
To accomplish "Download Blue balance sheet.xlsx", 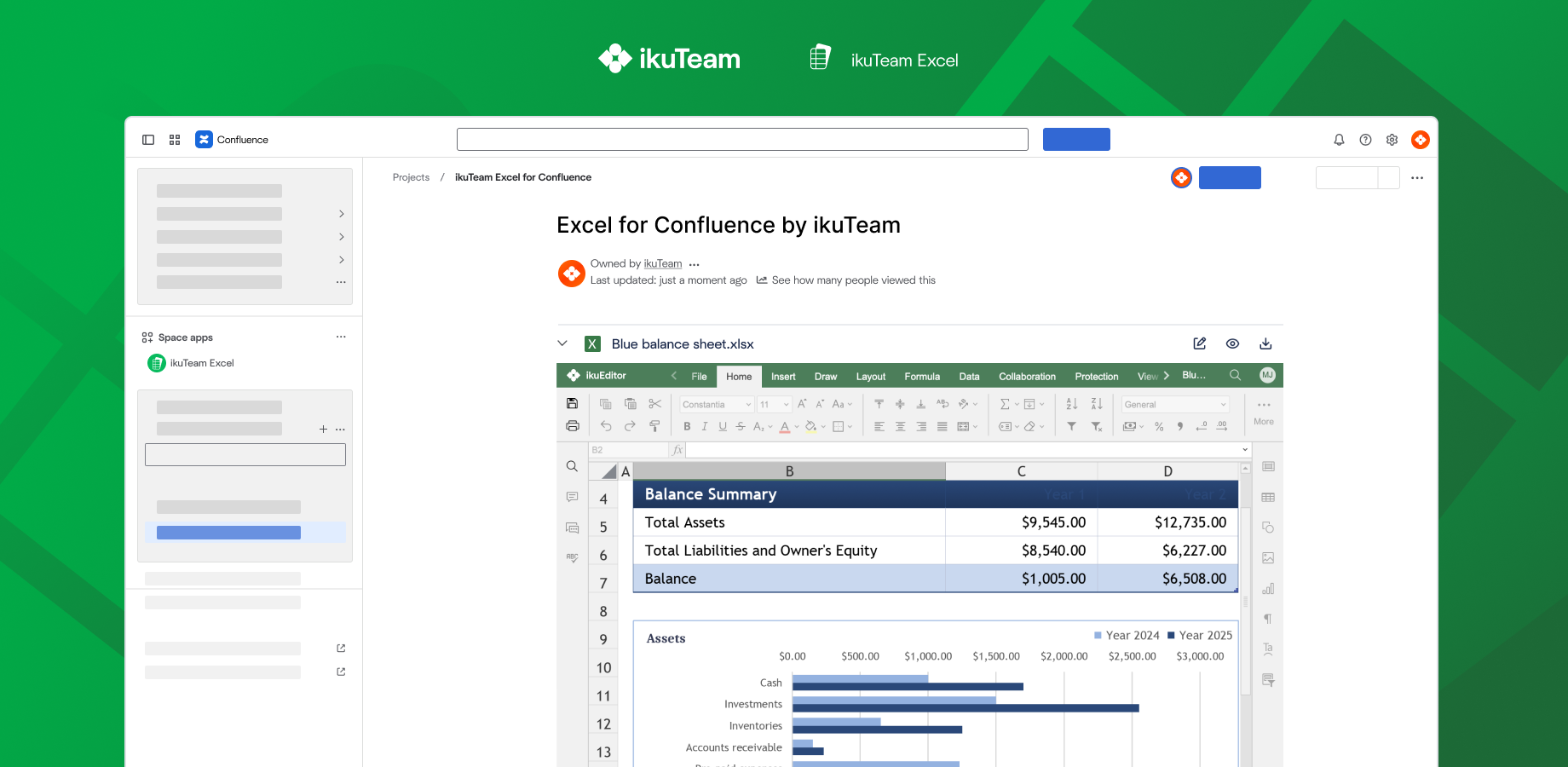I will [x=1265, y=343].
